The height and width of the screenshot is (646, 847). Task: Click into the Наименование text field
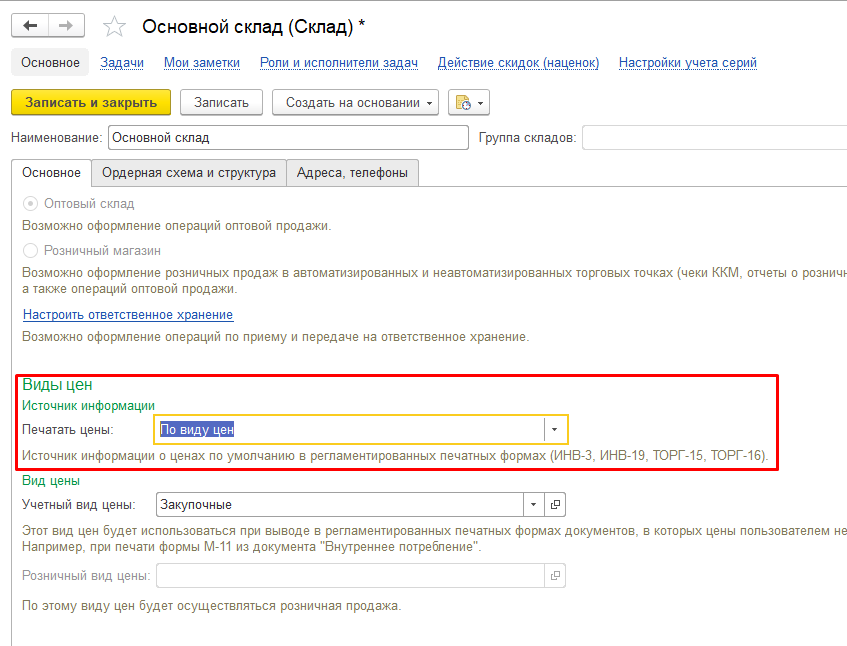click(x=287, y=137)
